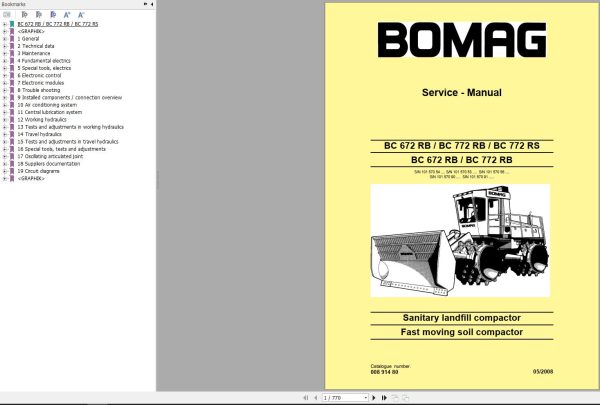The height and width of the screenshot is (405, 600).
Task: Click the next view icon in bottom bar
Action: (x=405, y=398)
